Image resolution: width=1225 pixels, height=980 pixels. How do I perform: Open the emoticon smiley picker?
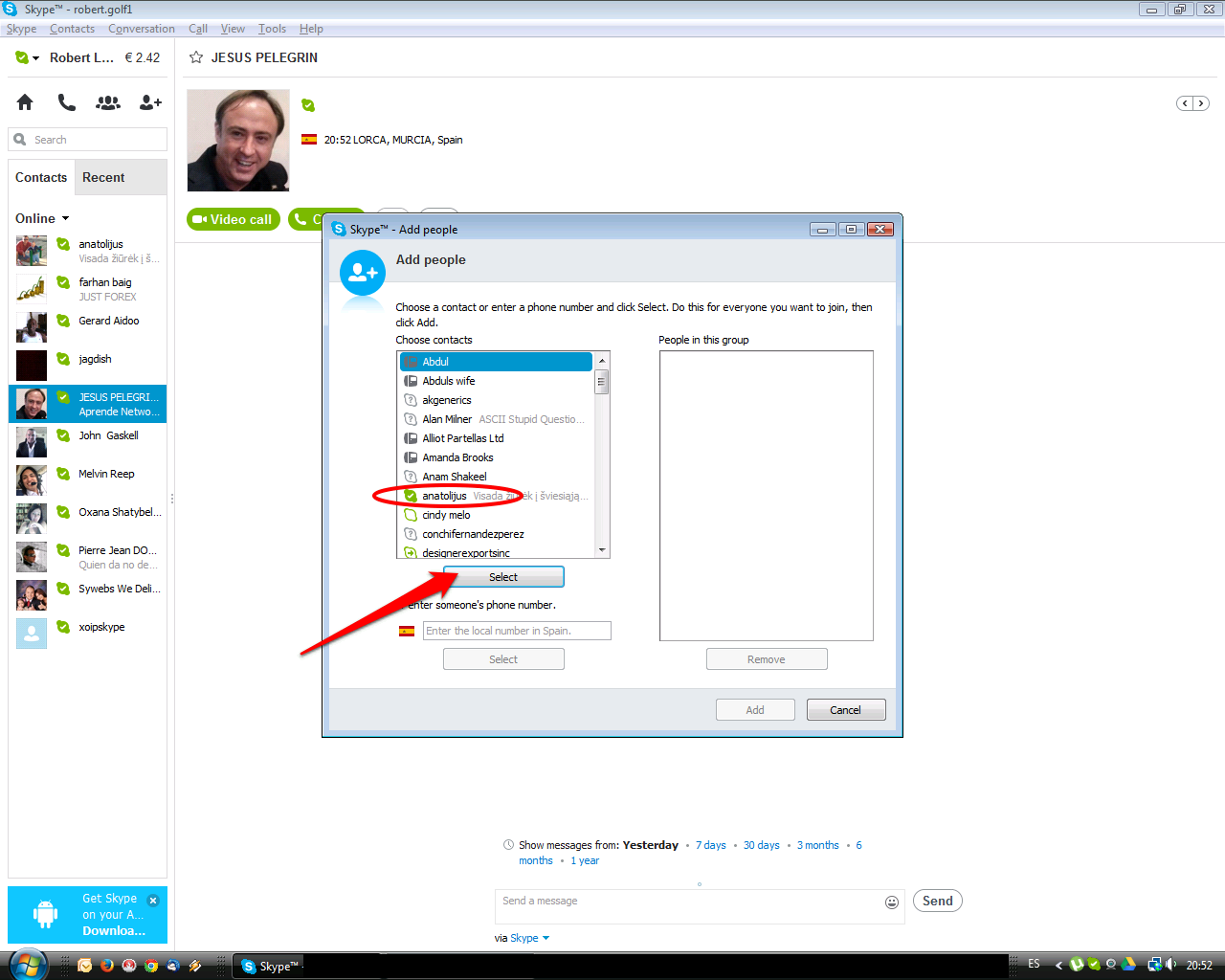pos(892,902)
